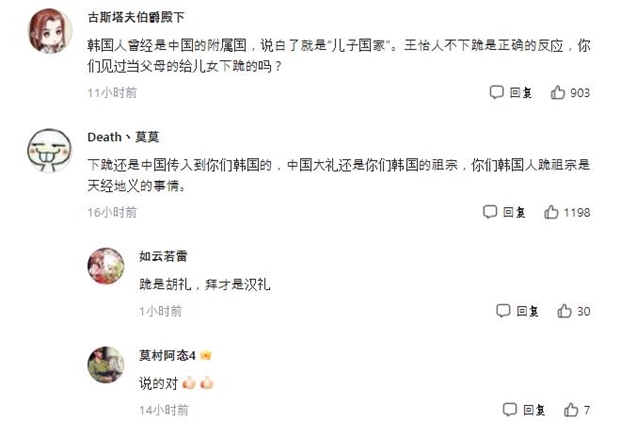620x437 pixels.
Task: Like 如云若雷's reply with 30 likes
Action: point(565,311)
